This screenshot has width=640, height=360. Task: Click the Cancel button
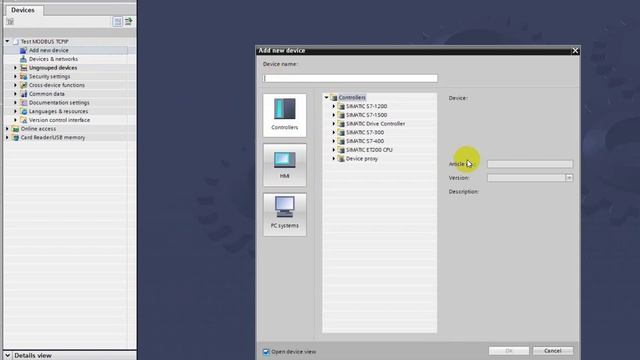(x=553, y=351)
